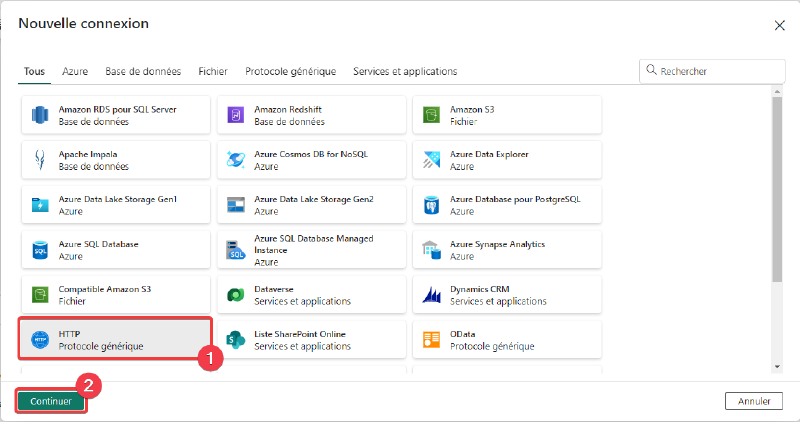The height and width of the screenshot is (422, 800).
Task: Click the Amazon Redshift connector icon
Action: pos(236,115)
